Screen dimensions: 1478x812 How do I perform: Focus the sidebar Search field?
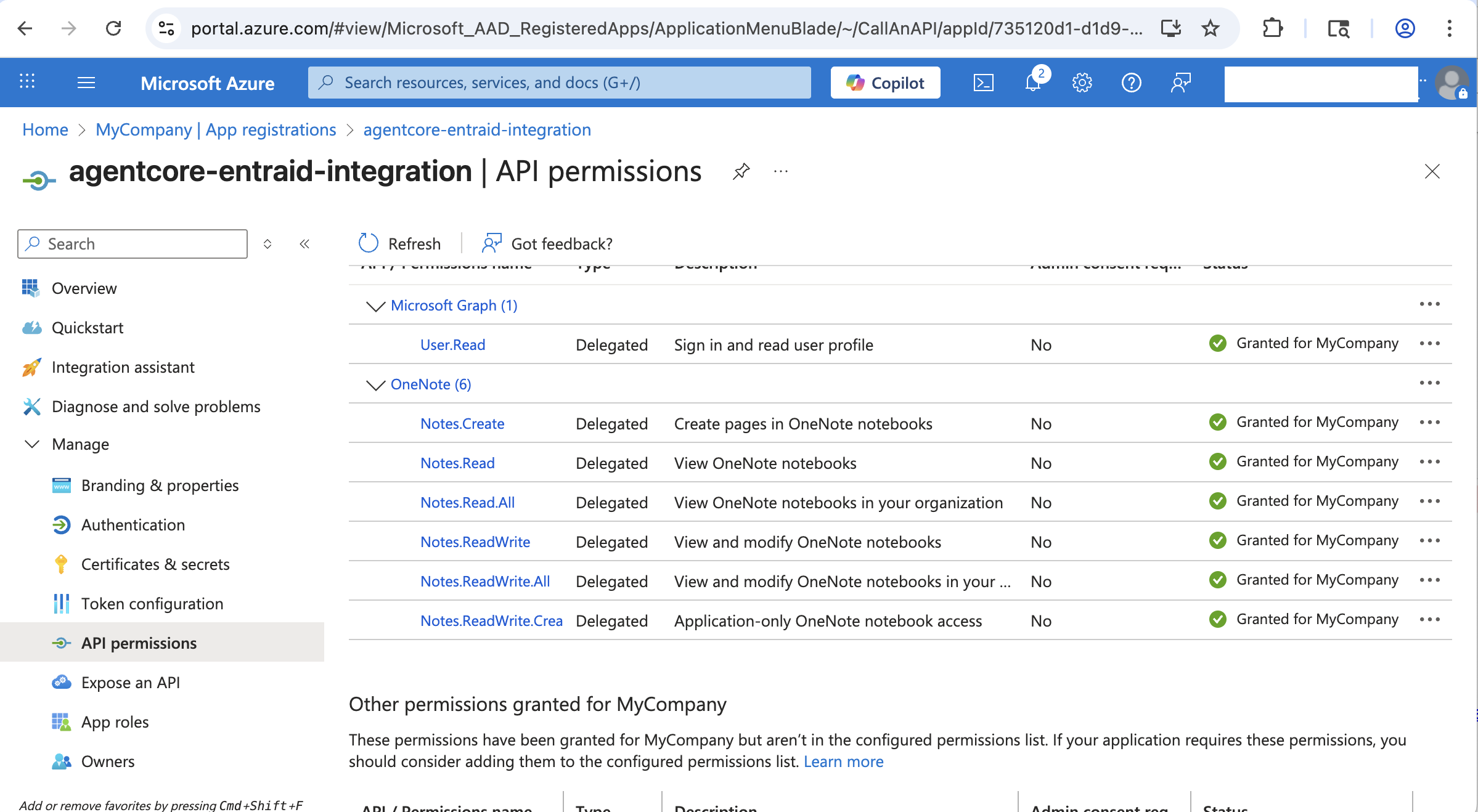[x=133, y=244]
